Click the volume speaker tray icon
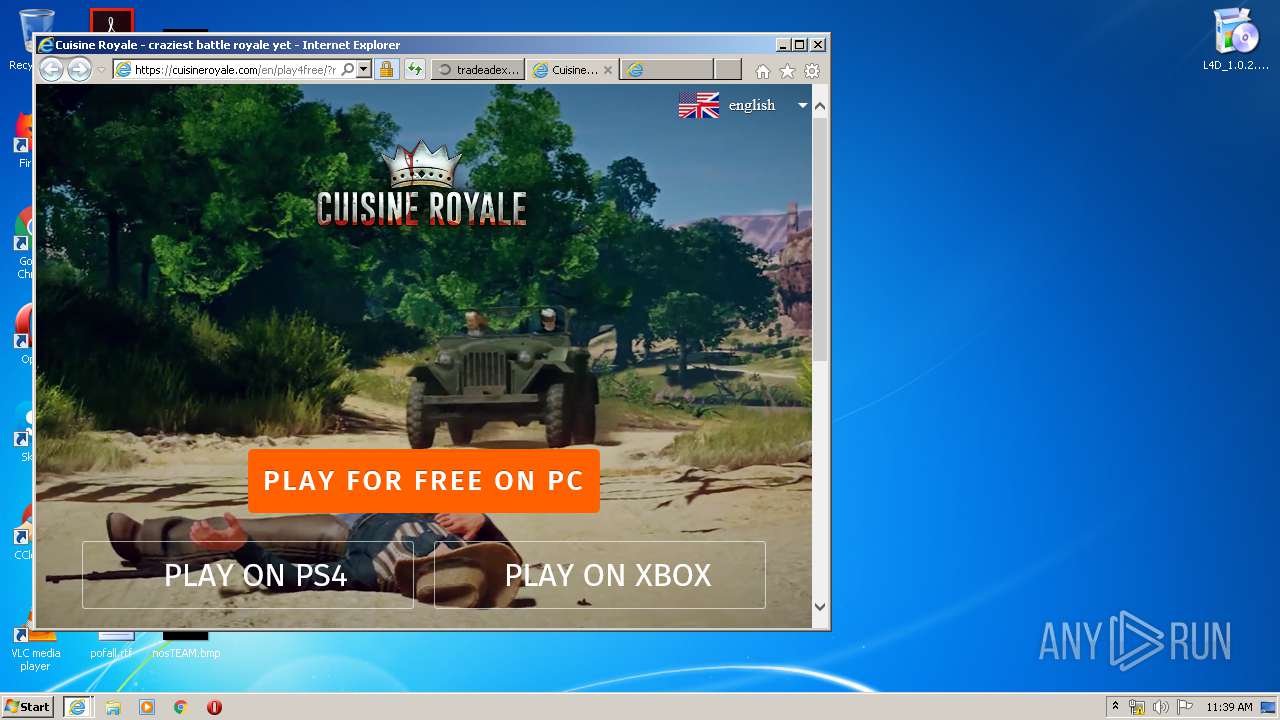The image size is (1280, 720). tap(1160, 707)
